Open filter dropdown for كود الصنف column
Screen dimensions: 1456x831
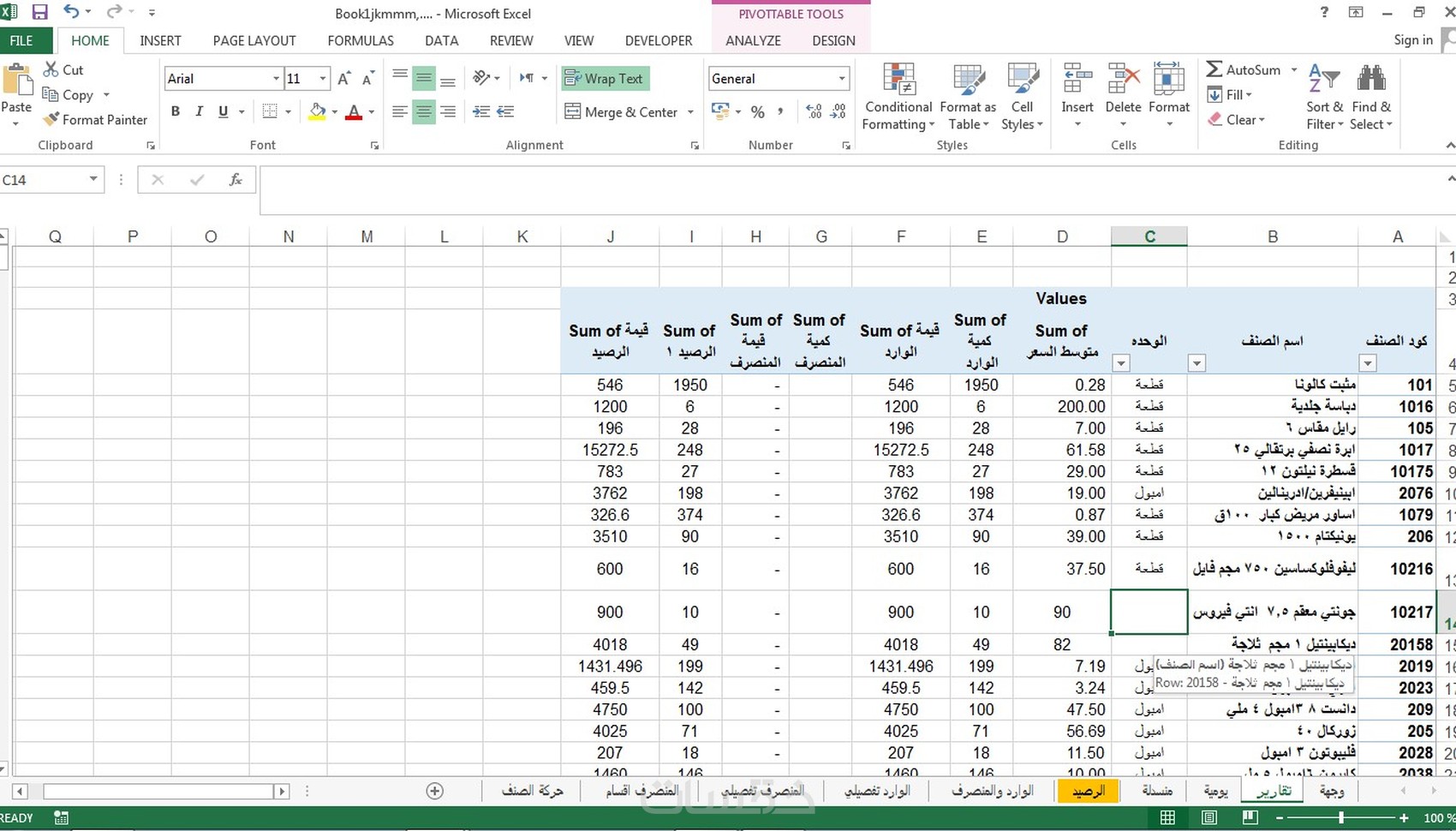tap(1368, 363)
